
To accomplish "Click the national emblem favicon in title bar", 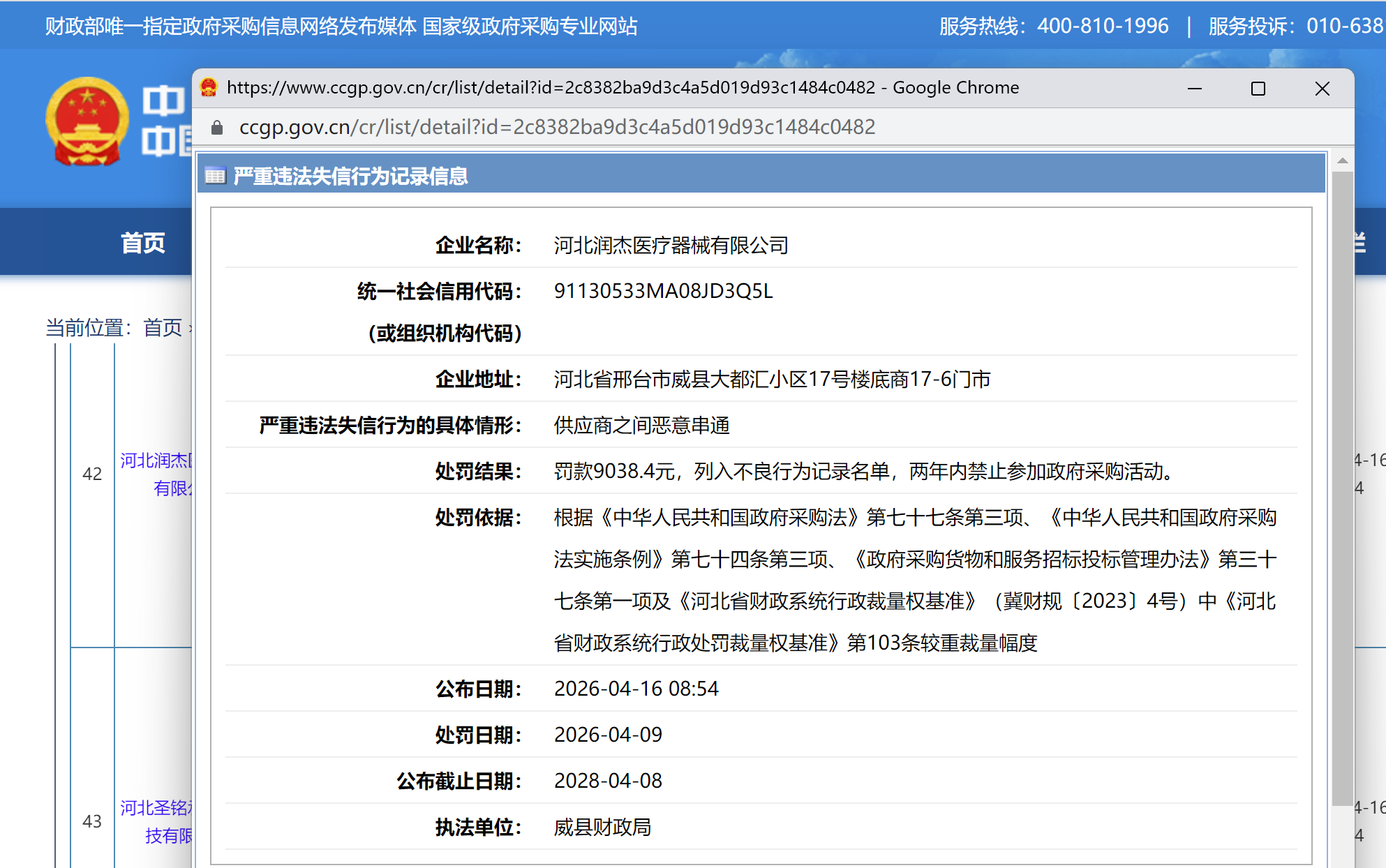I will 209,88.
